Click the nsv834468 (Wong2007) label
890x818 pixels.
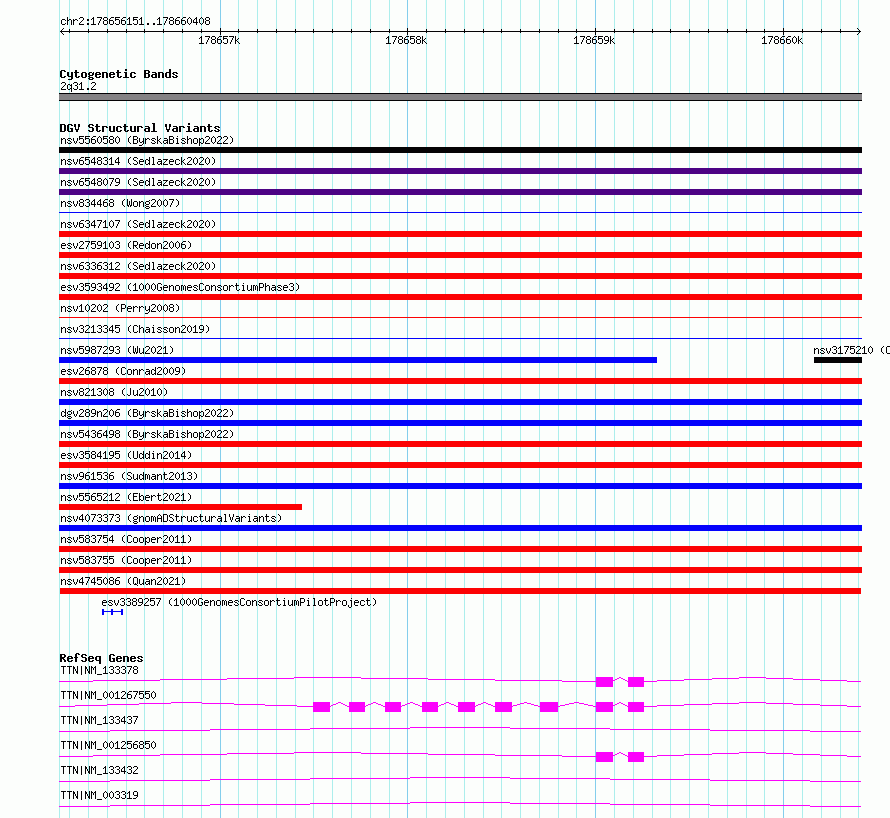coord(120,203)
